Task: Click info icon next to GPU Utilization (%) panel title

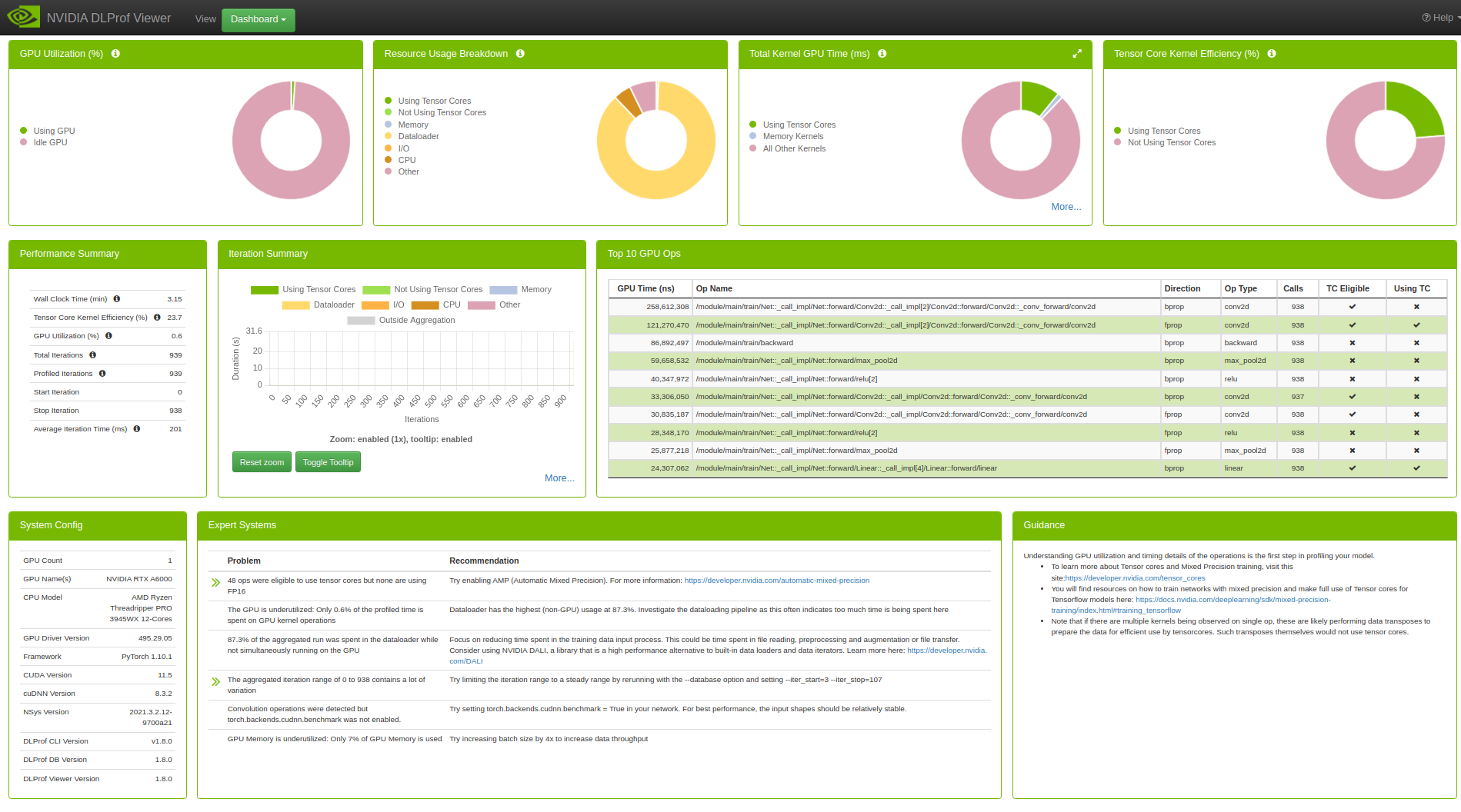Action: [115, 54]
